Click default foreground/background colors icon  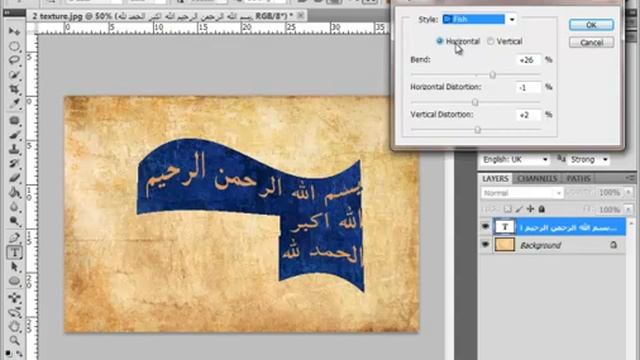[8, 353]
